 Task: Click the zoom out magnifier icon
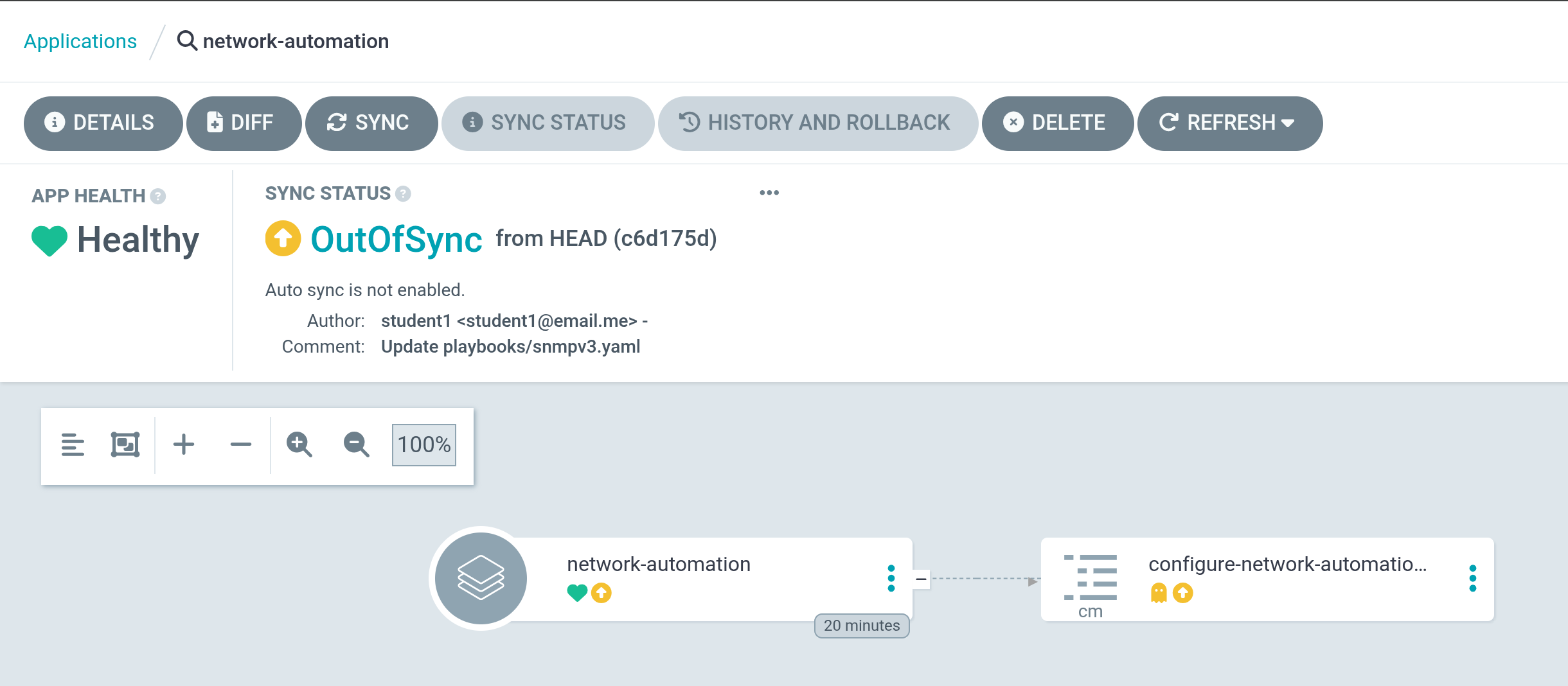tap(357, 444)
